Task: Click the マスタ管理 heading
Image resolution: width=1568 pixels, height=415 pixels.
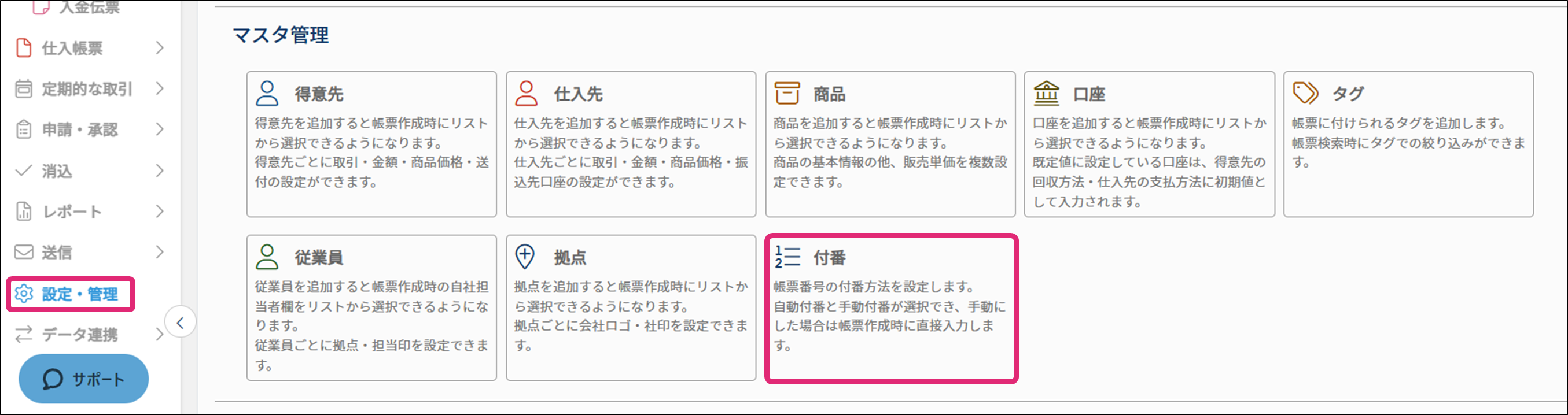Action: point(281,35)
